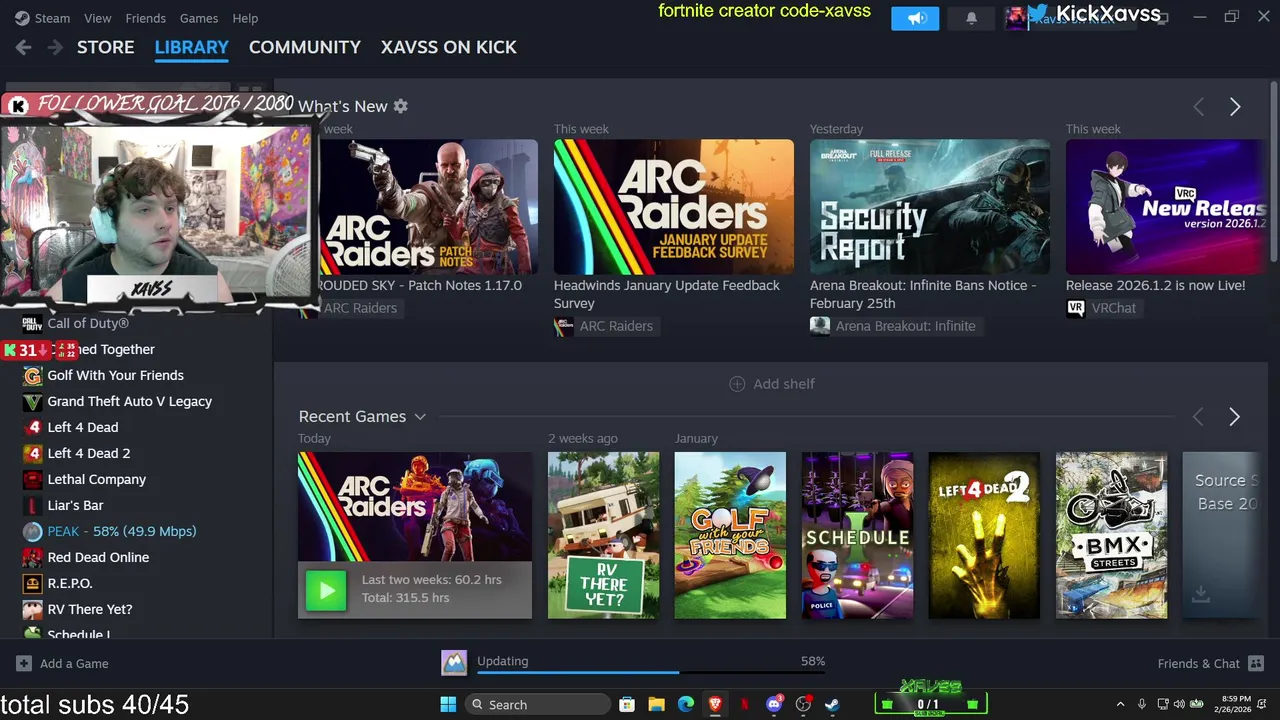
Task: Open the Arena Breakout: Infinite Bans Notice article
Action: [923, 294]
